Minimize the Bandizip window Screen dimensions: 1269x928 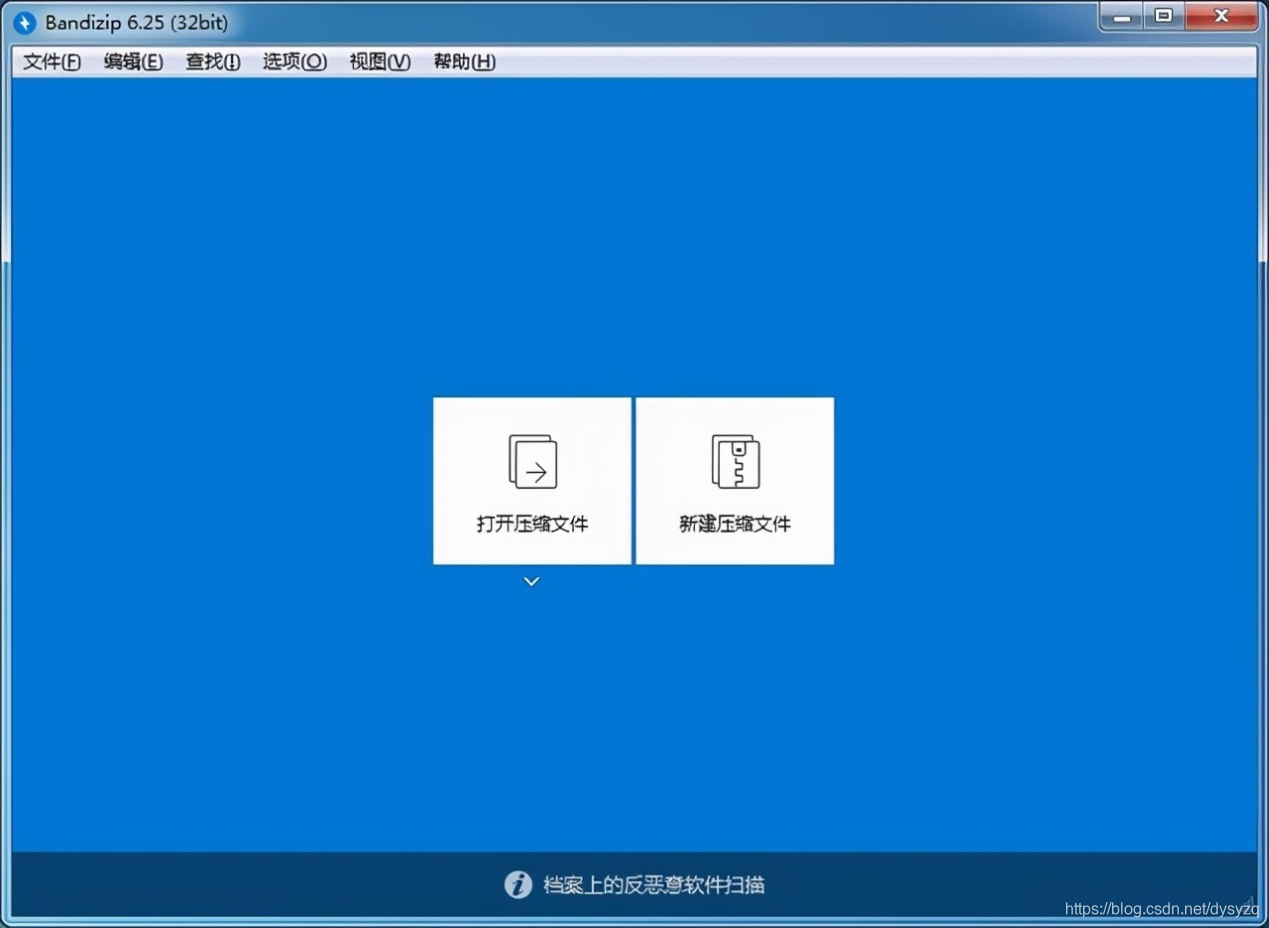click(1123, 17)
